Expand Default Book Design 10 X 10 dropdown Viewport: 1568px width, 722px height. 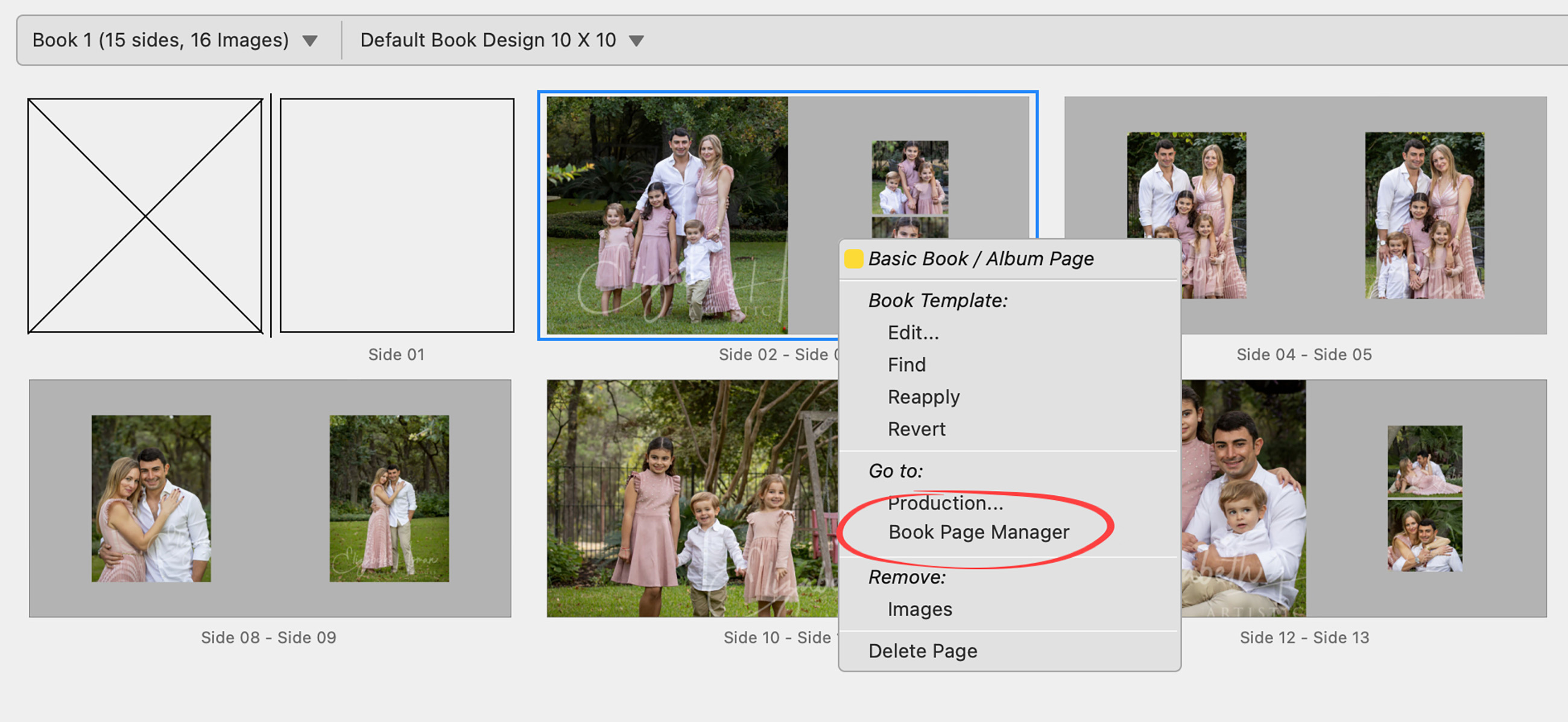pos(636,41)
